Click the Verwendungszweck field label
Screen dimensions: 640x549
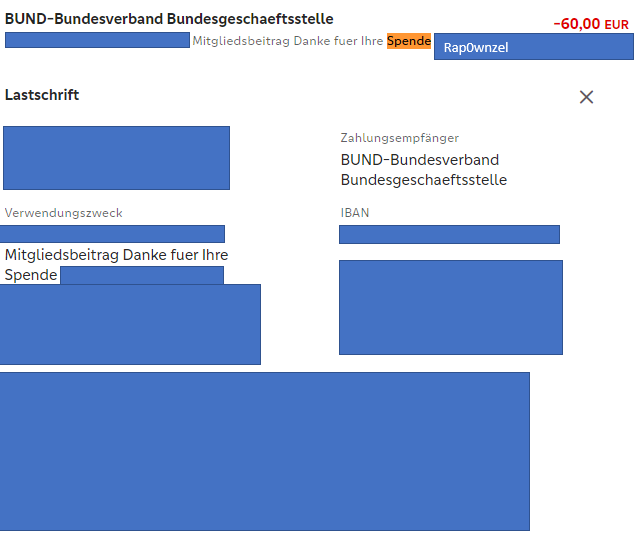63,213
